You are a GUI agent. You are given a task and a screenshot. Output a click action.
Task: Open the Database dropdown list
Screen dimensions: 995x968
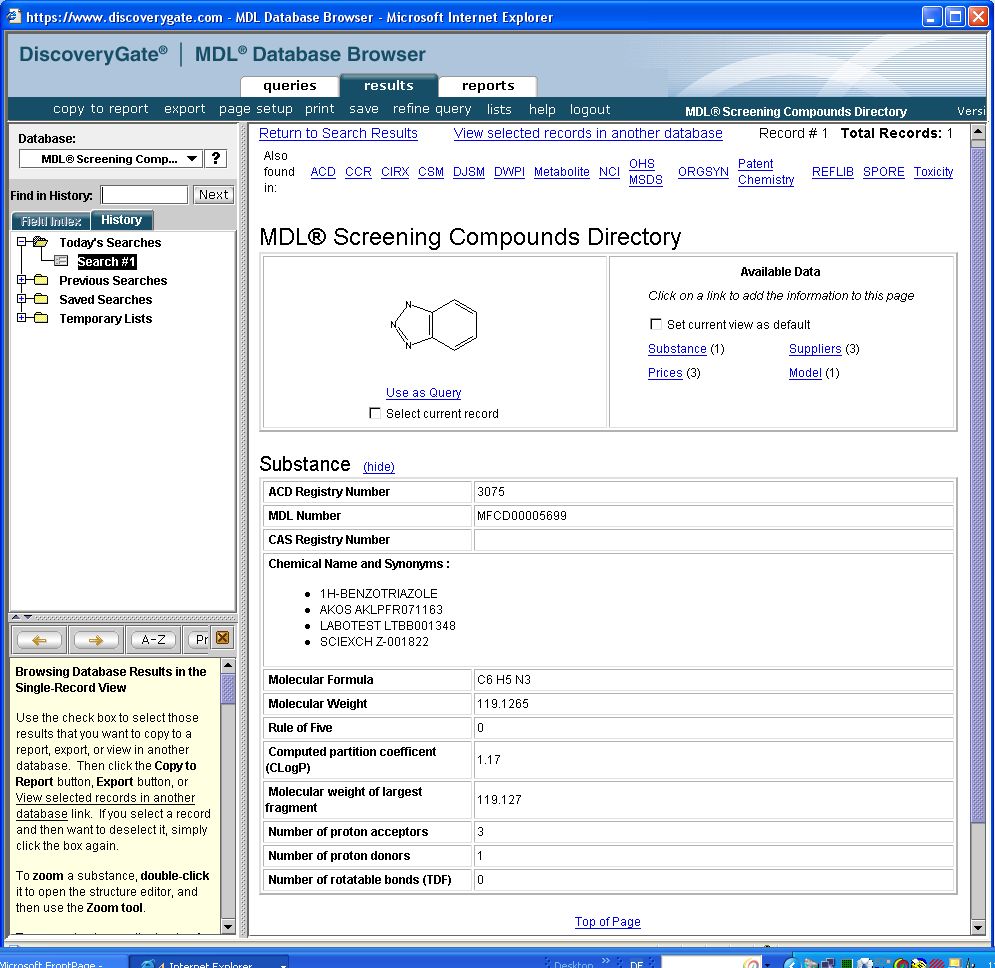(192, 159)
